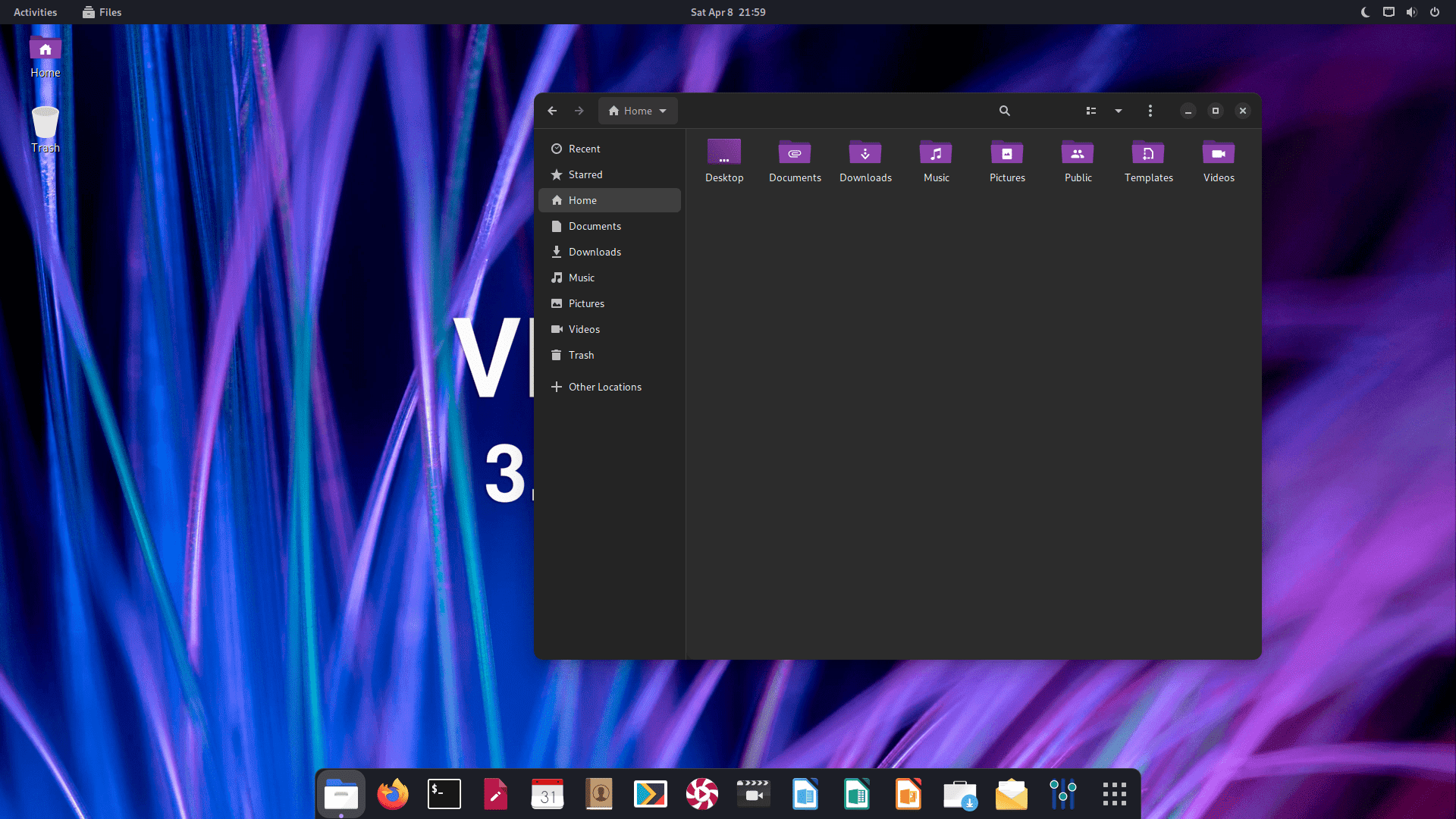This screenshot has width=1456, height=819.
Task: Open the red text editor dock icon
Action: (x=496, y=794)
